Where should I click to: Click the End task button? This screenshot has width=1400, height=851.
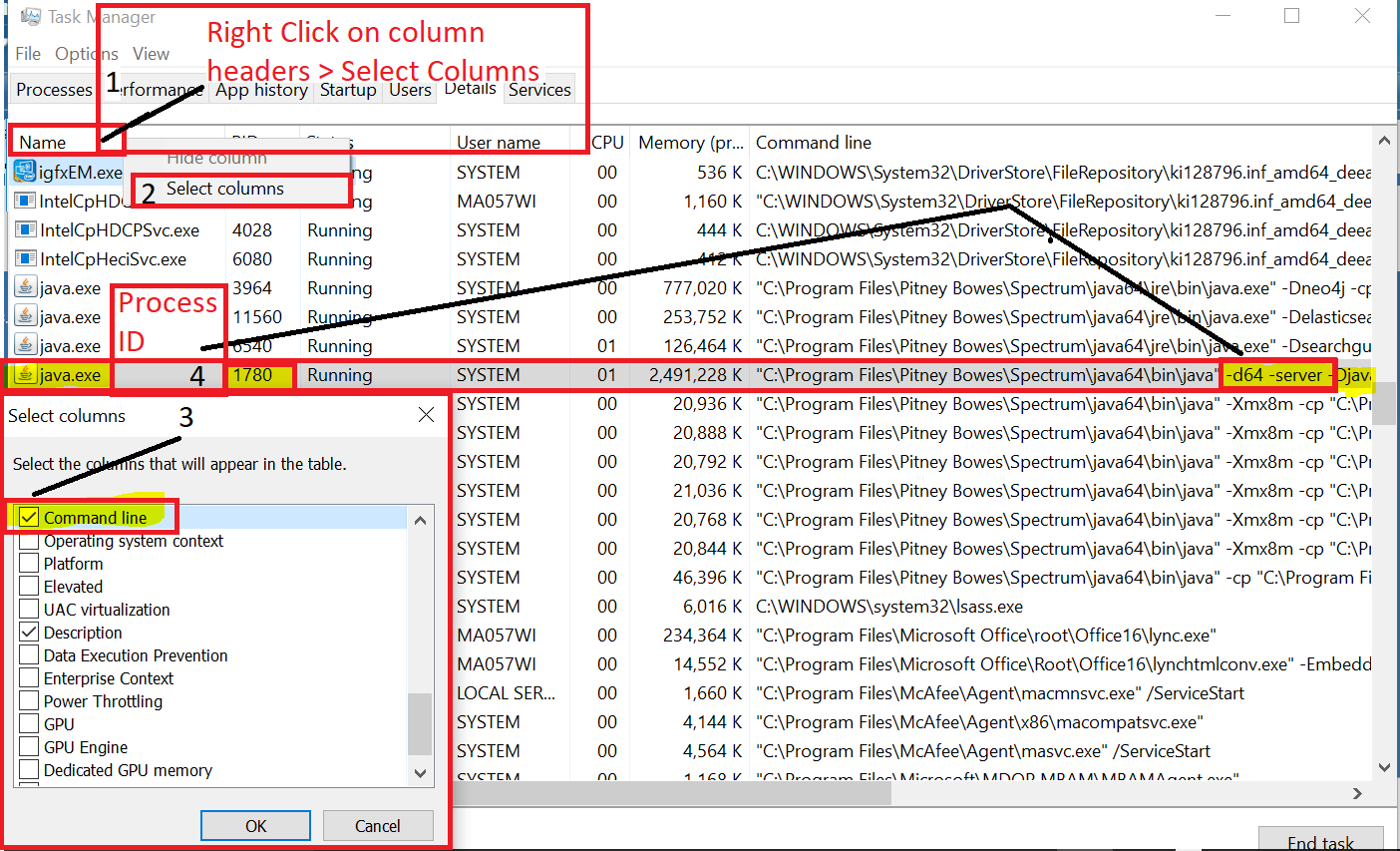(x=1320, y=841)
